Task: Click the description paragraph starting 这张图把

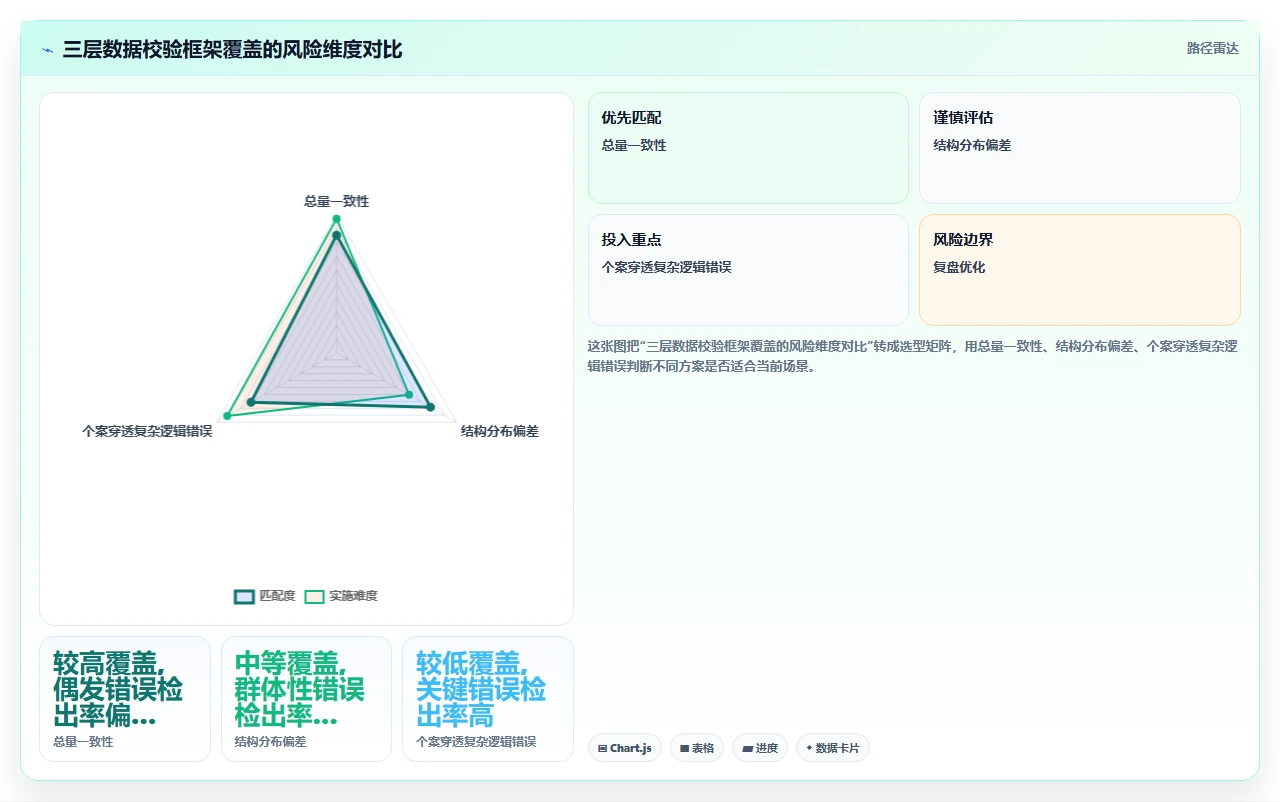Action: click(913, 356)
